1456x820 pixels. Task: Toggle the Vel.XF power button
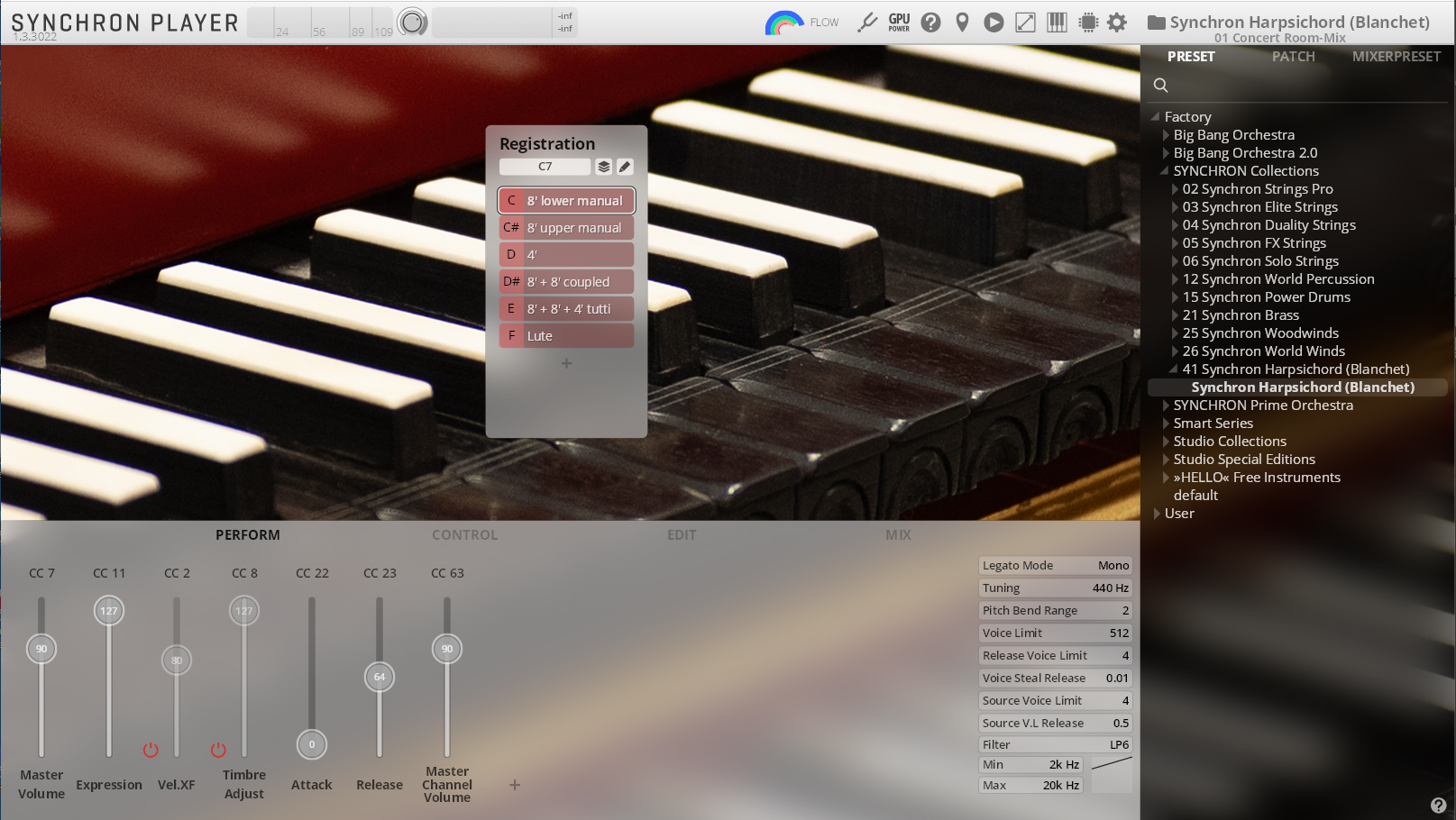click(151, 750)
